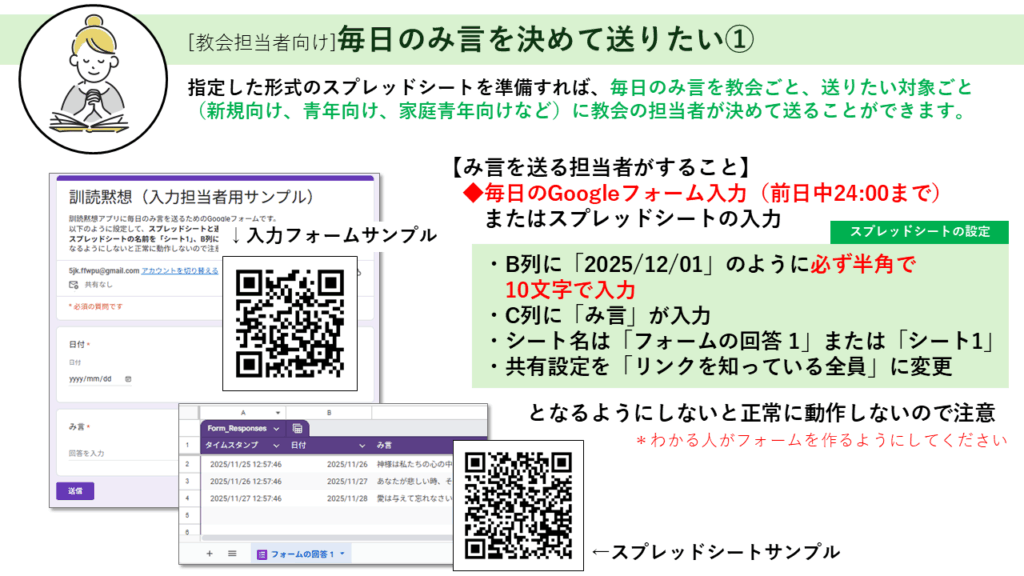Click the calendar icon in date field
Screen dimensions: 1024x576
[128, 379]
